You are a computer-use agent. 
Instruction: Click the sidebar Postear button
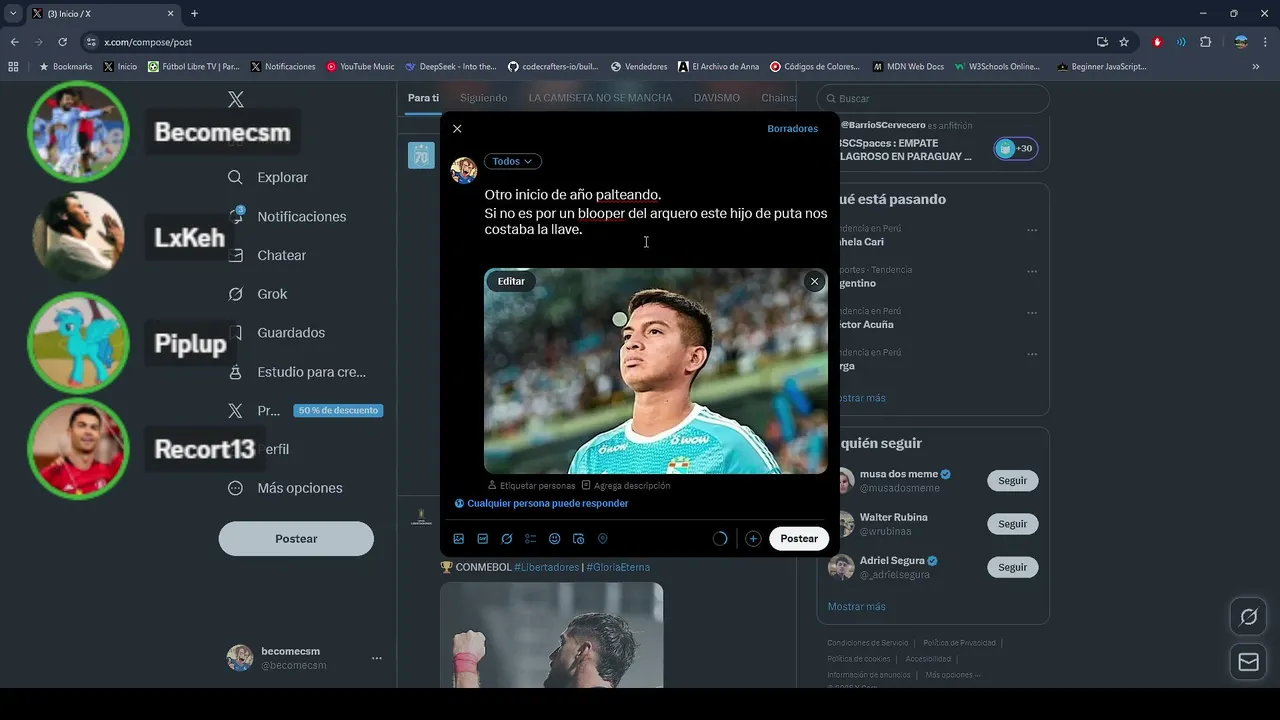pos(296,539)
